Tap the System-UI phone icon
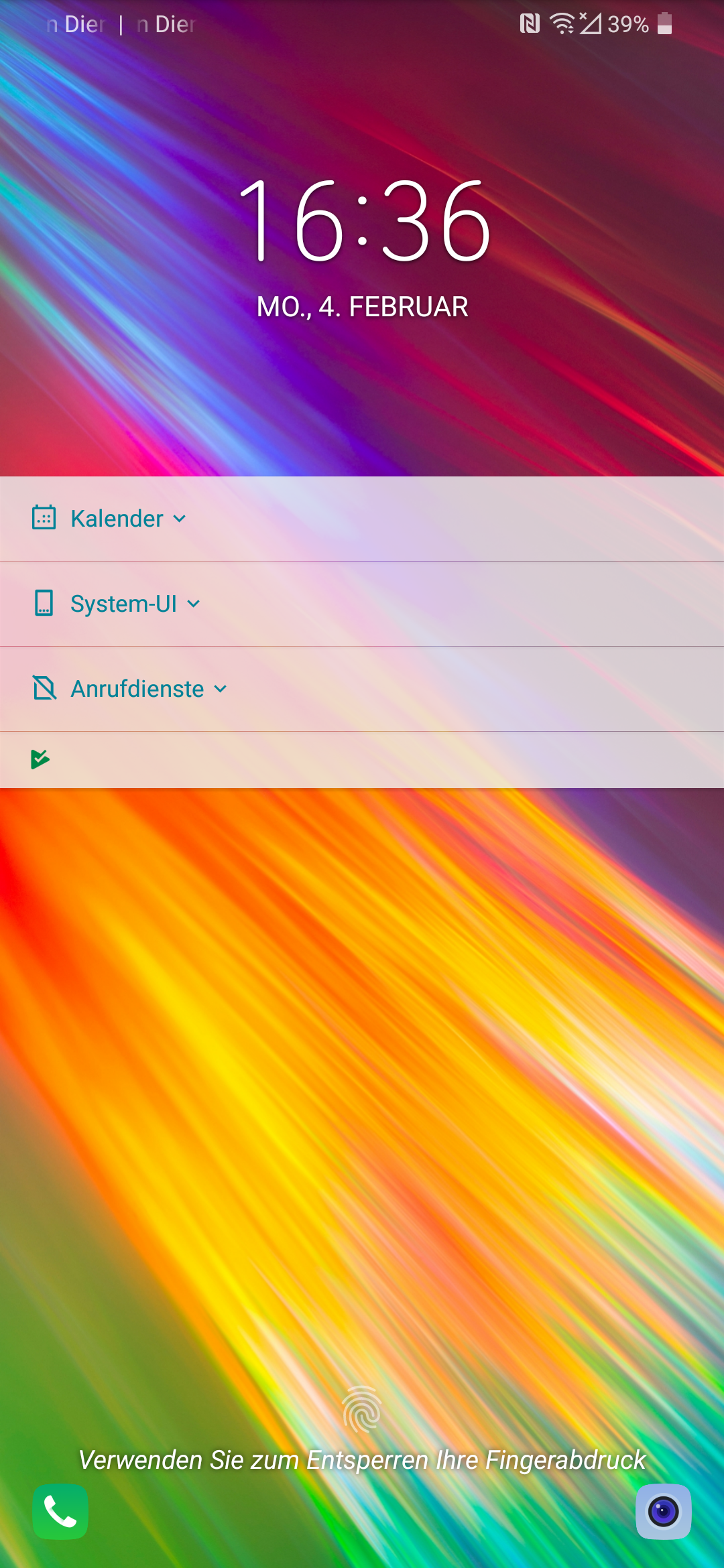The width and height of the screenshot is (724, 1568). 44,603
